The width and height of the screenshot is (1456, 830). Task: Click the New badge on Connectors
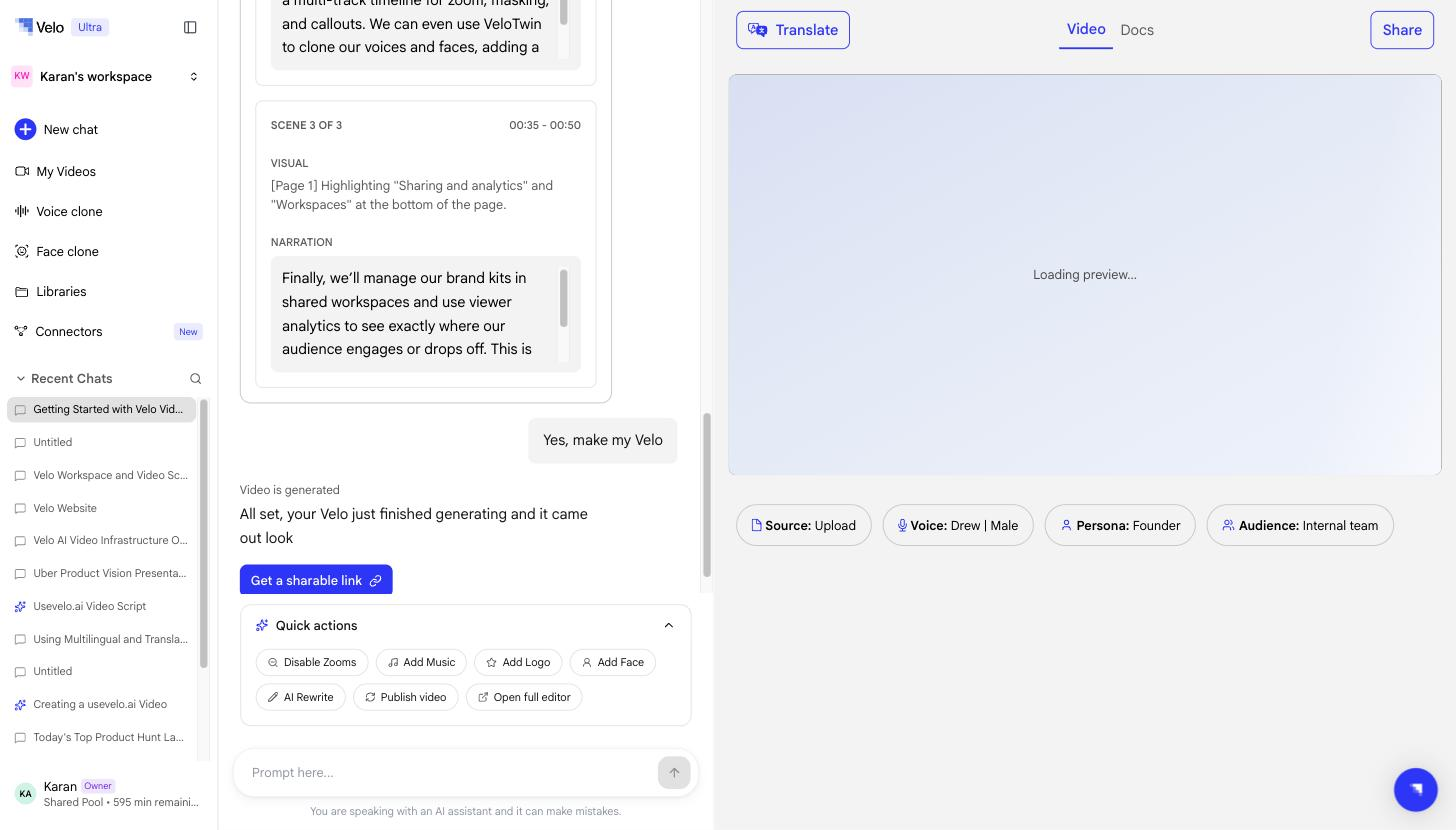pyautogui.click(x=188, y=331)
